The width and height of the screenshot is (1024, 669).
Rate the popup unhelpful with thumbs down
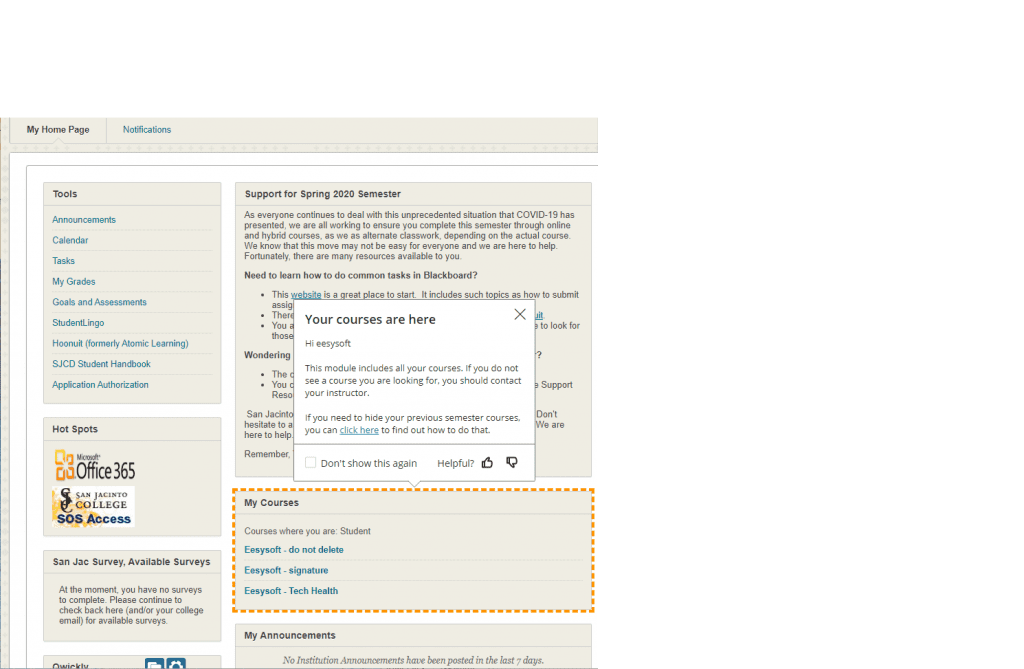point(512,462)
